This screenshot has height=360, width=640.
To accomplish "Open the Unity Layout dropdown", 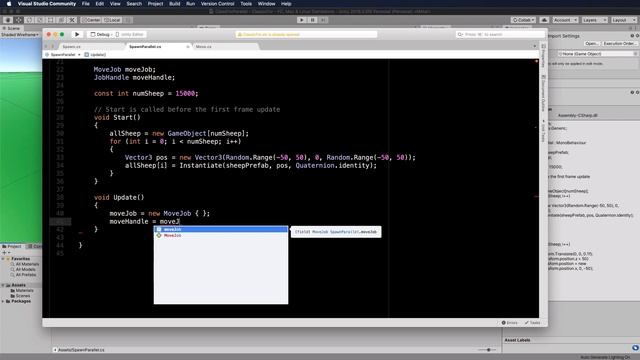I will pos(623,20).
